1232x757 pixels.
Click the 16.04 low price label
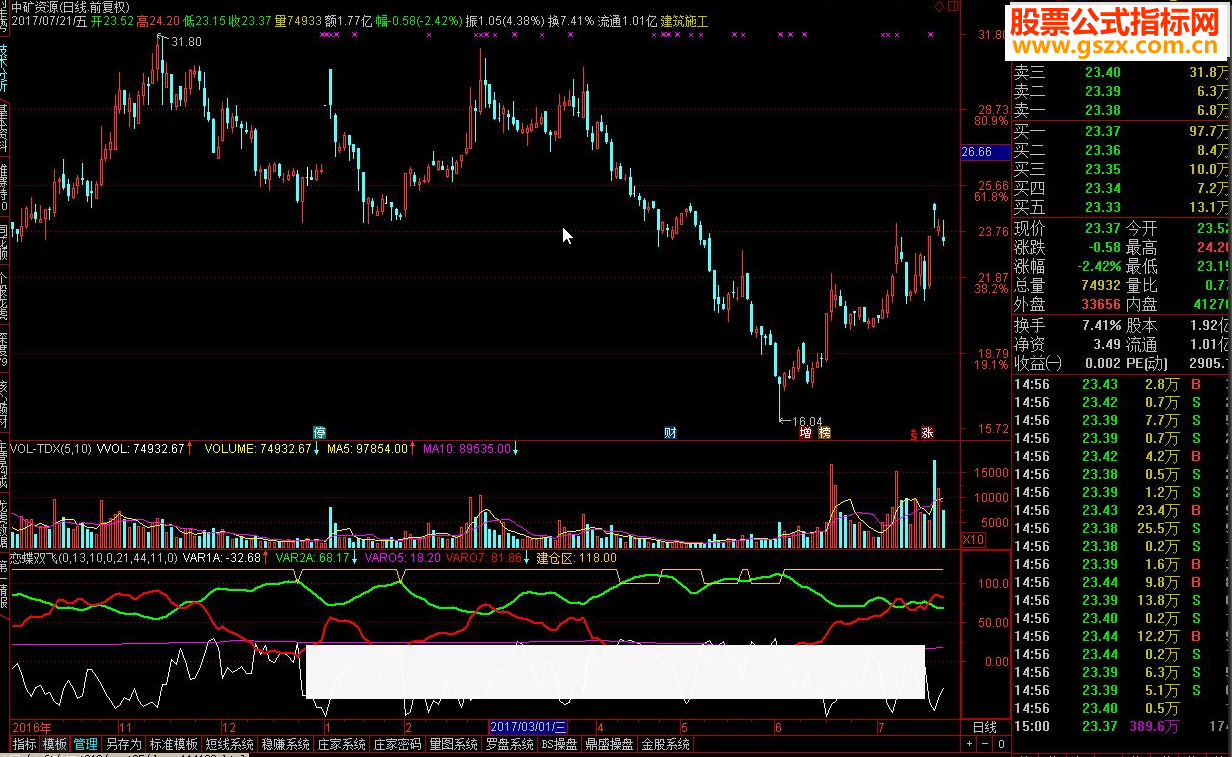[806, 421]
